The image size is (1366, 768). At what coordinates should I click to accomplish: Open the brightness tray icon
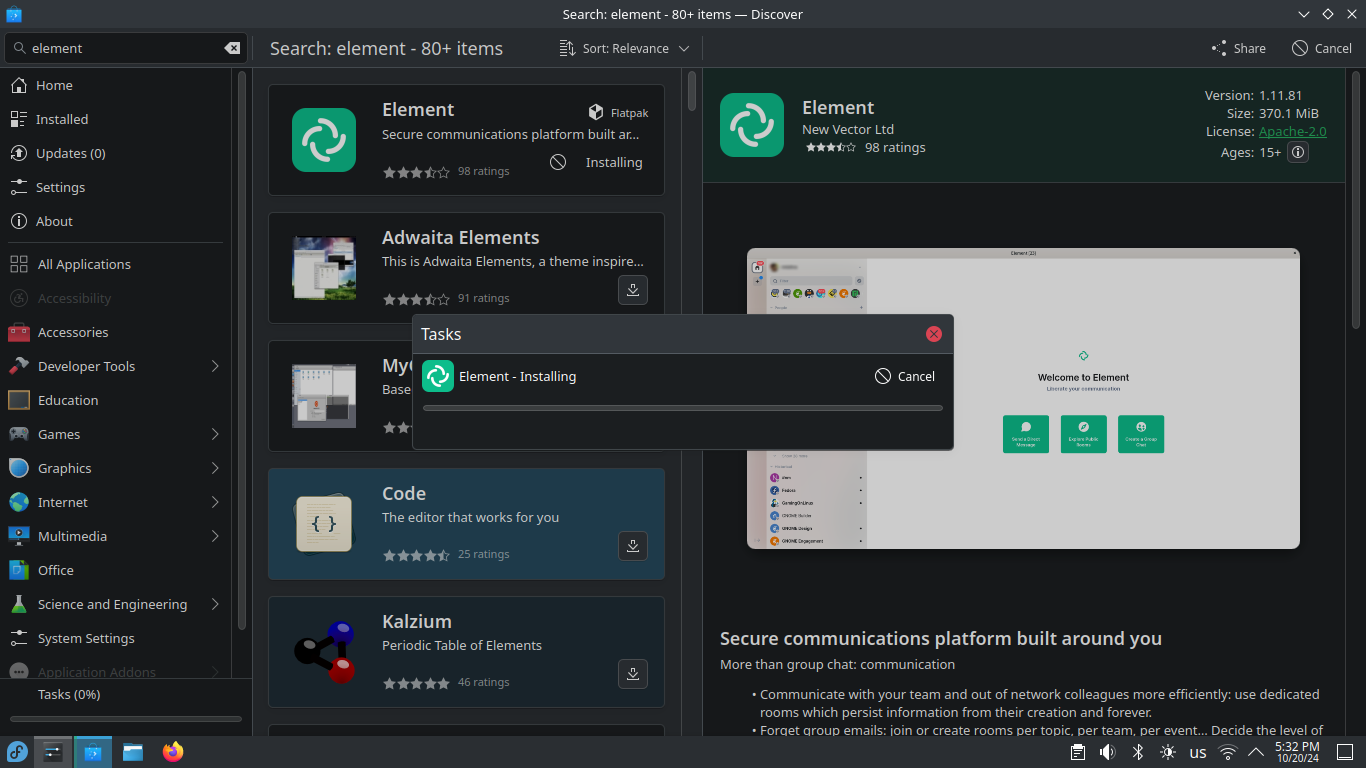[1168, 752]
